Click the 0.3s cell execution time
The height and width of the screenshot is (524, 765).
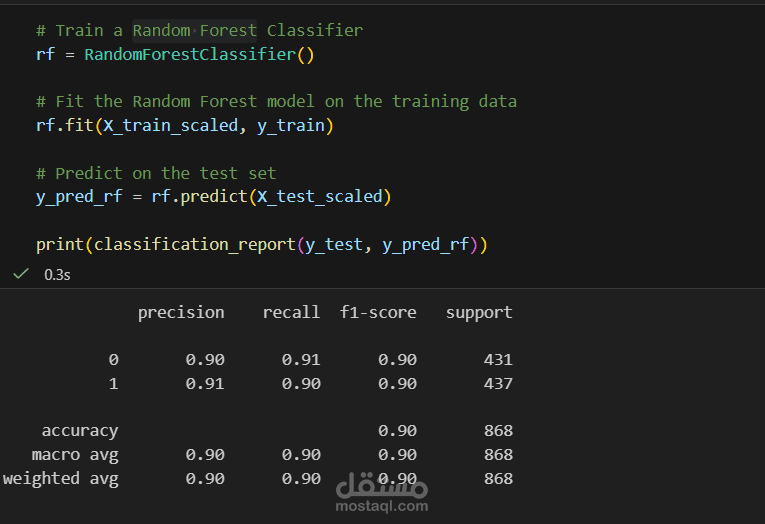pos(57,274)
